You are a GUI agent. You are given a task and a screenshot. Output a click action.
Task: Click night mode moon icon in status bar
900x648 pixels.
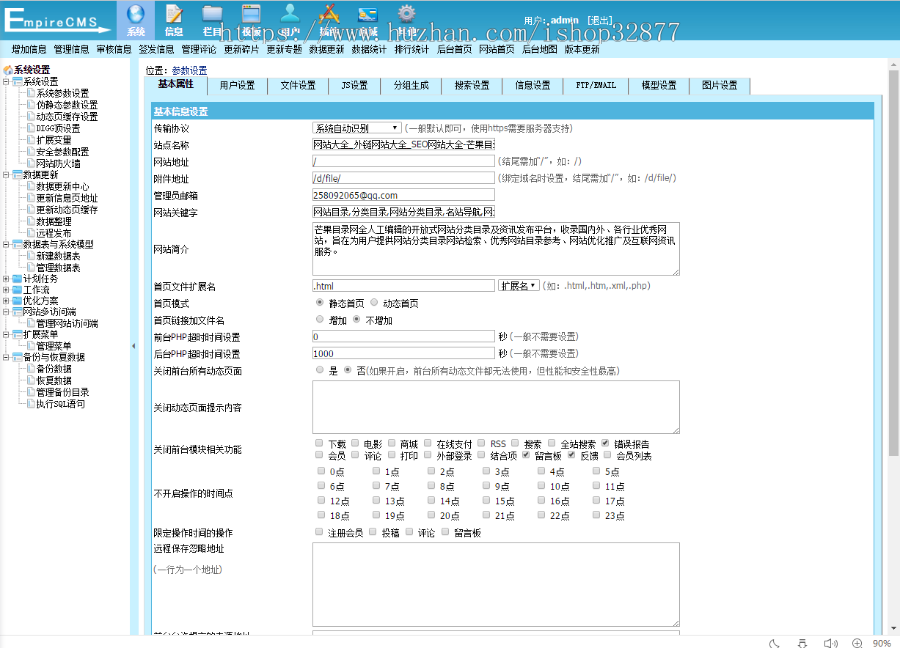tap(774, 643)
